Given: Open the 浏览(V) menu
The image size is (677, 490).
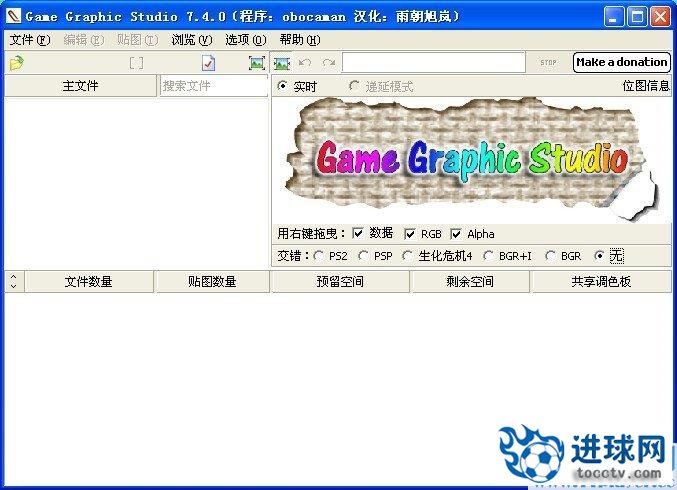Looking at the screenshot, I should pos(192,40).
